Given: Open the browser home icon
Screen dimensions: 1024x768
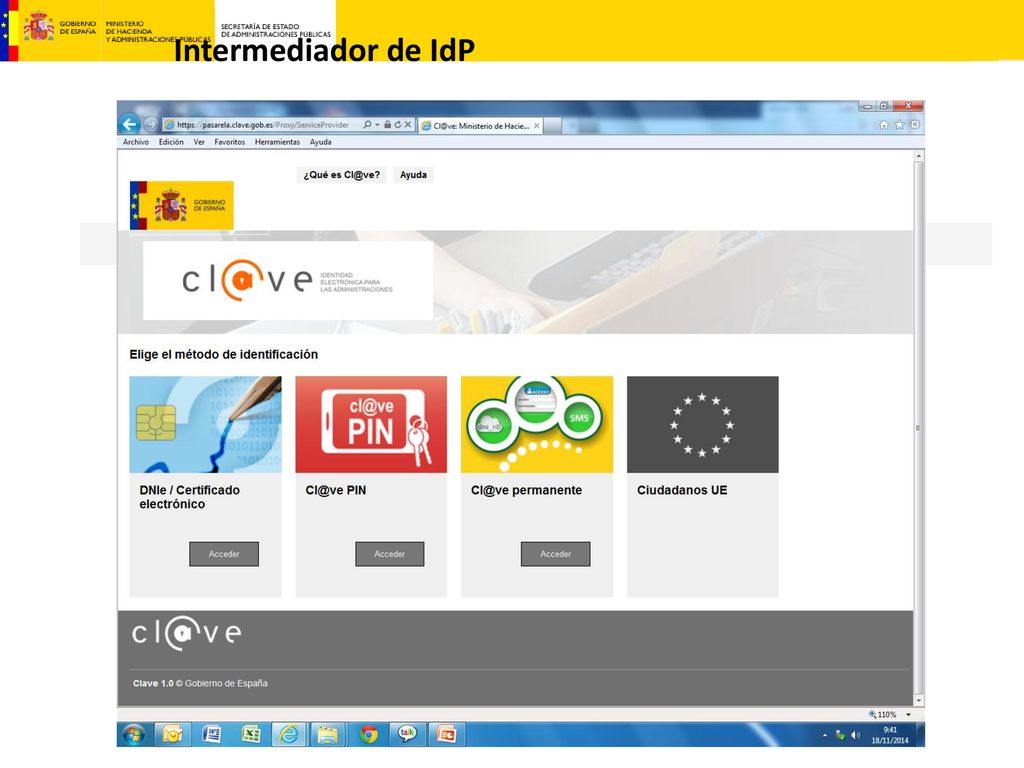Looking at the screenshot, I should tap(884, 125).
